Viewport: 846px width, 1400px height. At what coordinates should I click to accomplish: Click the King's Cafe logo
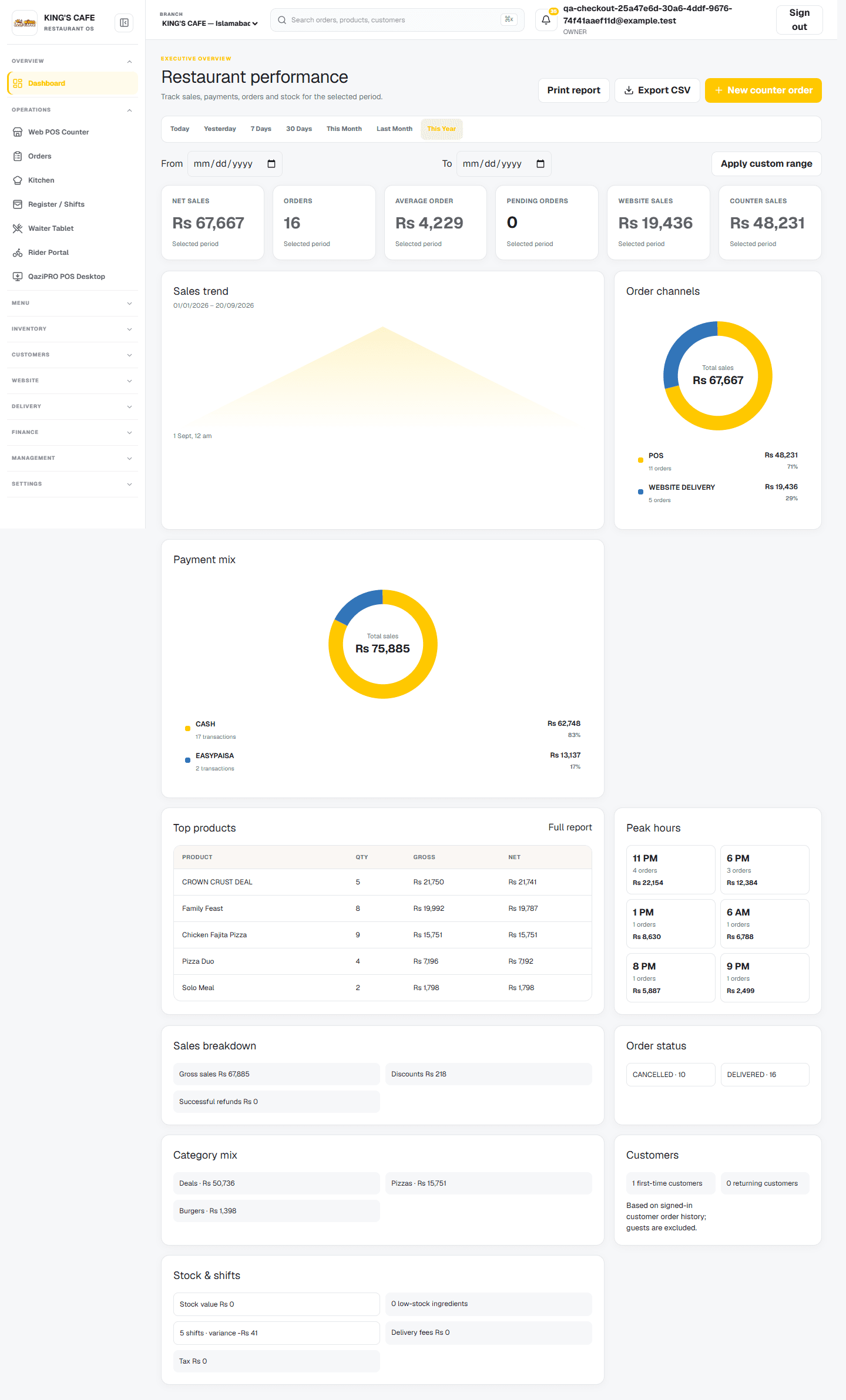[25, 23]
